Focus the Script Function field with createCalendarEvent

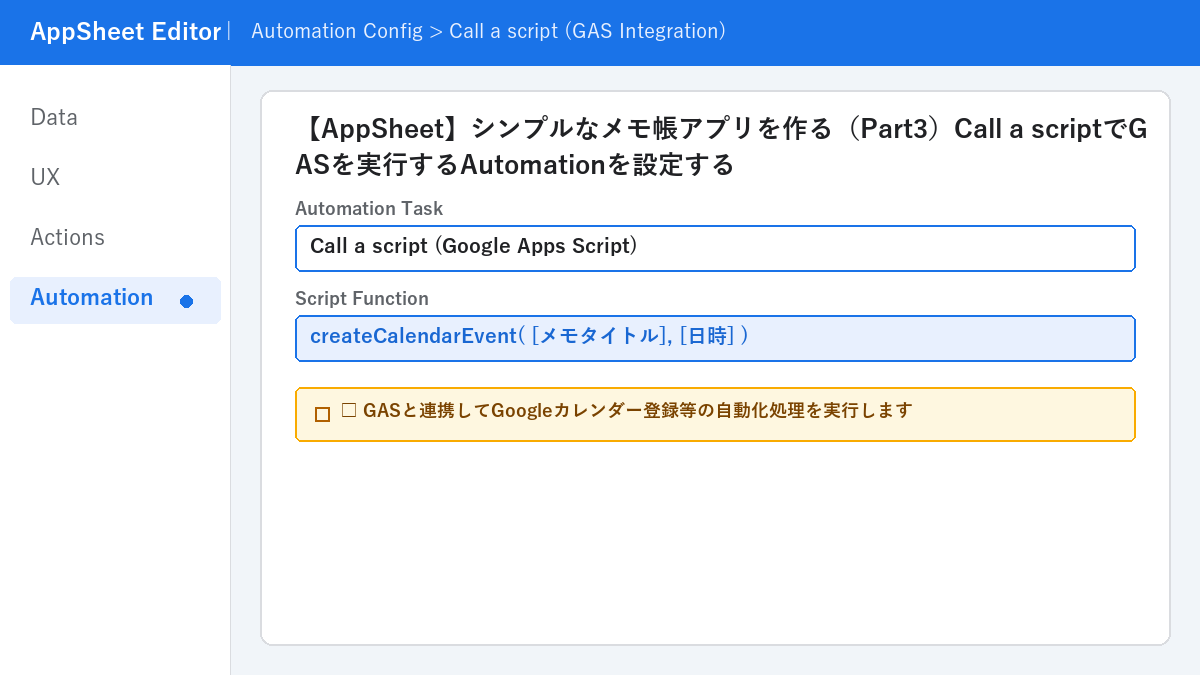(715, 338)
